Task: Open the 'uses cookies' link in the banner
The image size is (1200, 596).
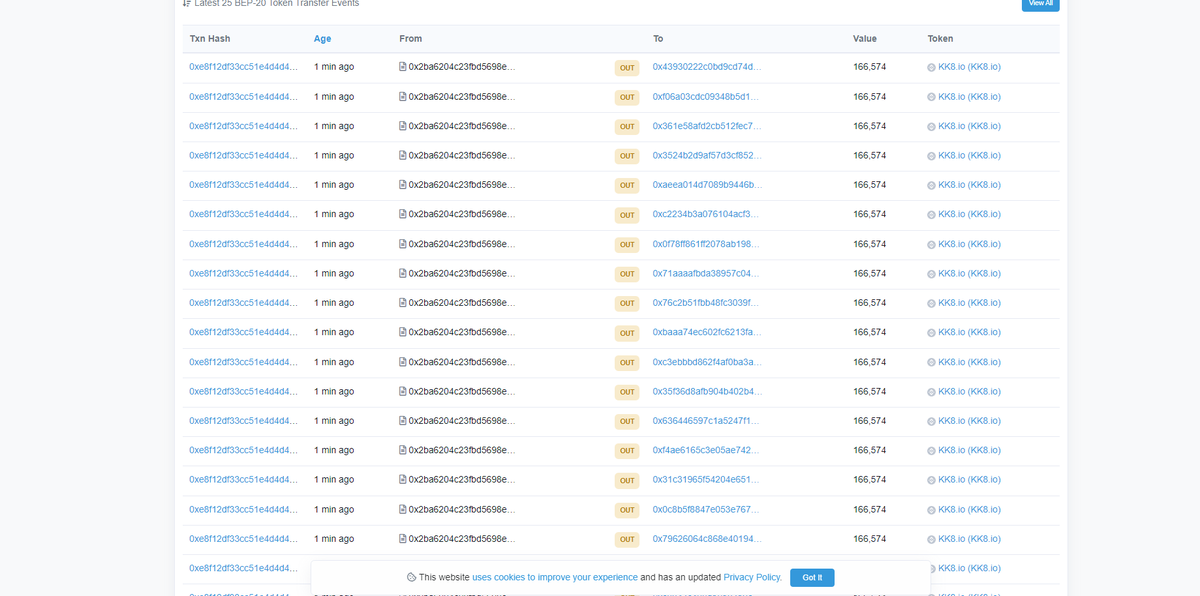Action: click(555, 577)
